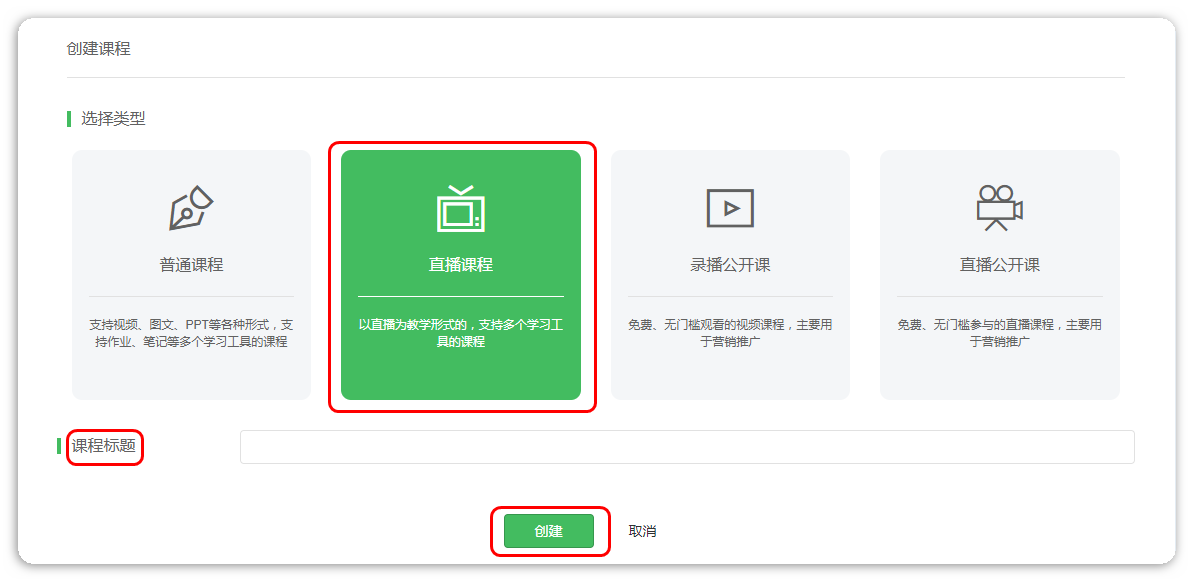Image resolution: width=1194 pixels, height=582 pixels.
Task: Click the video camera icon for 直播公开课
Action: [999, 208]
